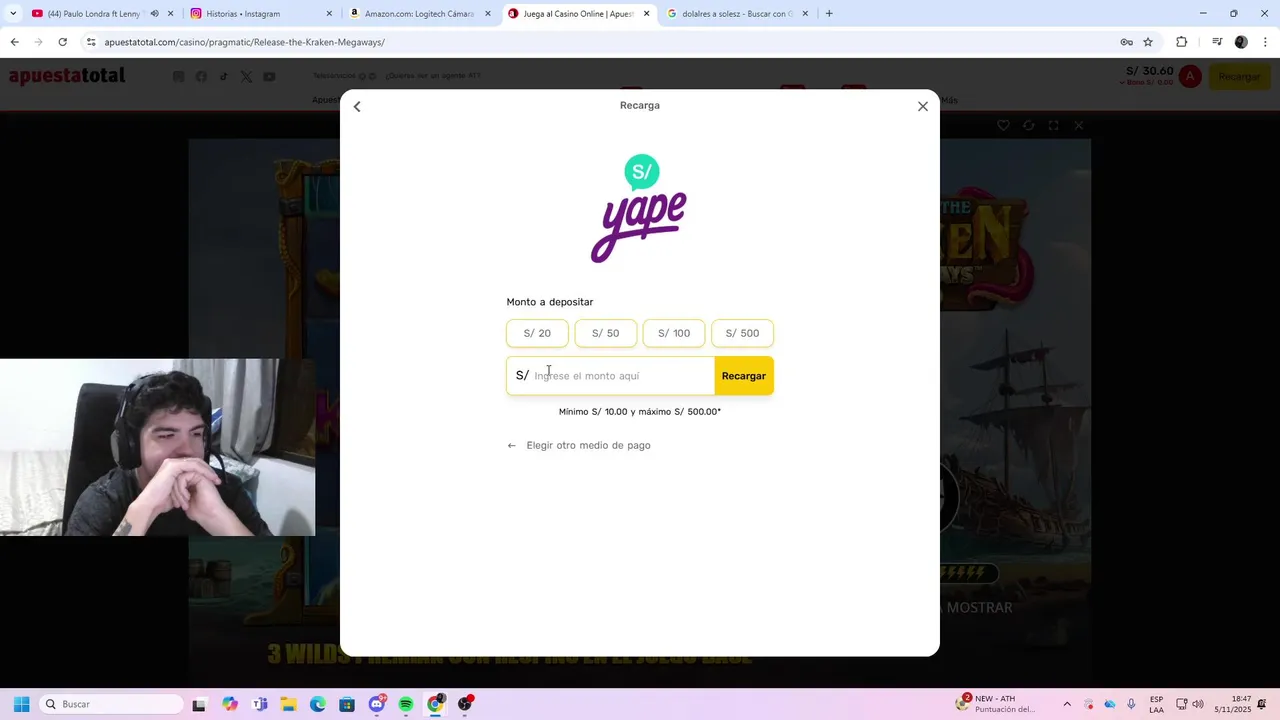Close the Juega al Casino Online tab

[x=646, y=14]
